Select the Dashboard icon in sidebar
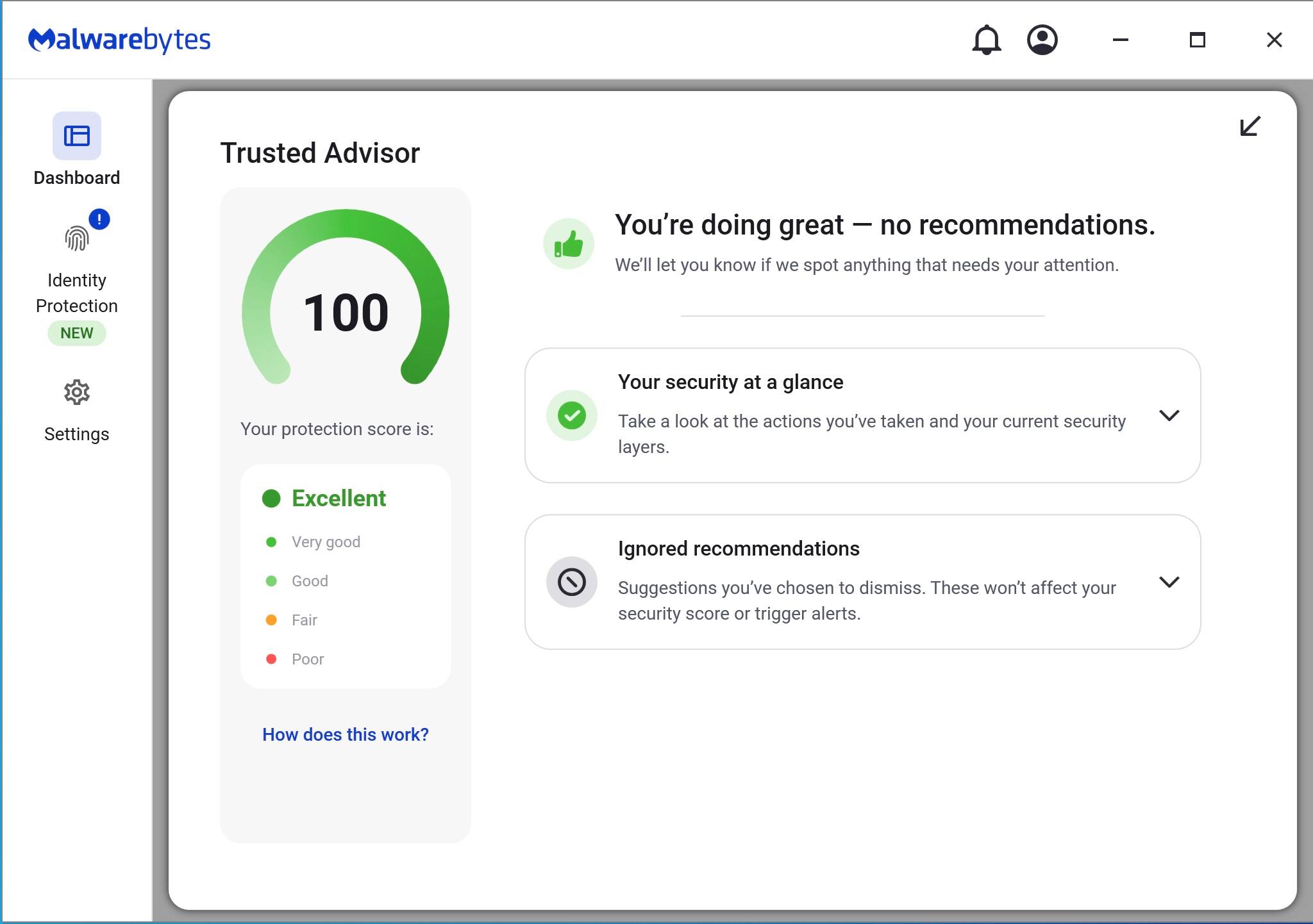Viewport: 1313px width, 924px height. click(76, 136)
